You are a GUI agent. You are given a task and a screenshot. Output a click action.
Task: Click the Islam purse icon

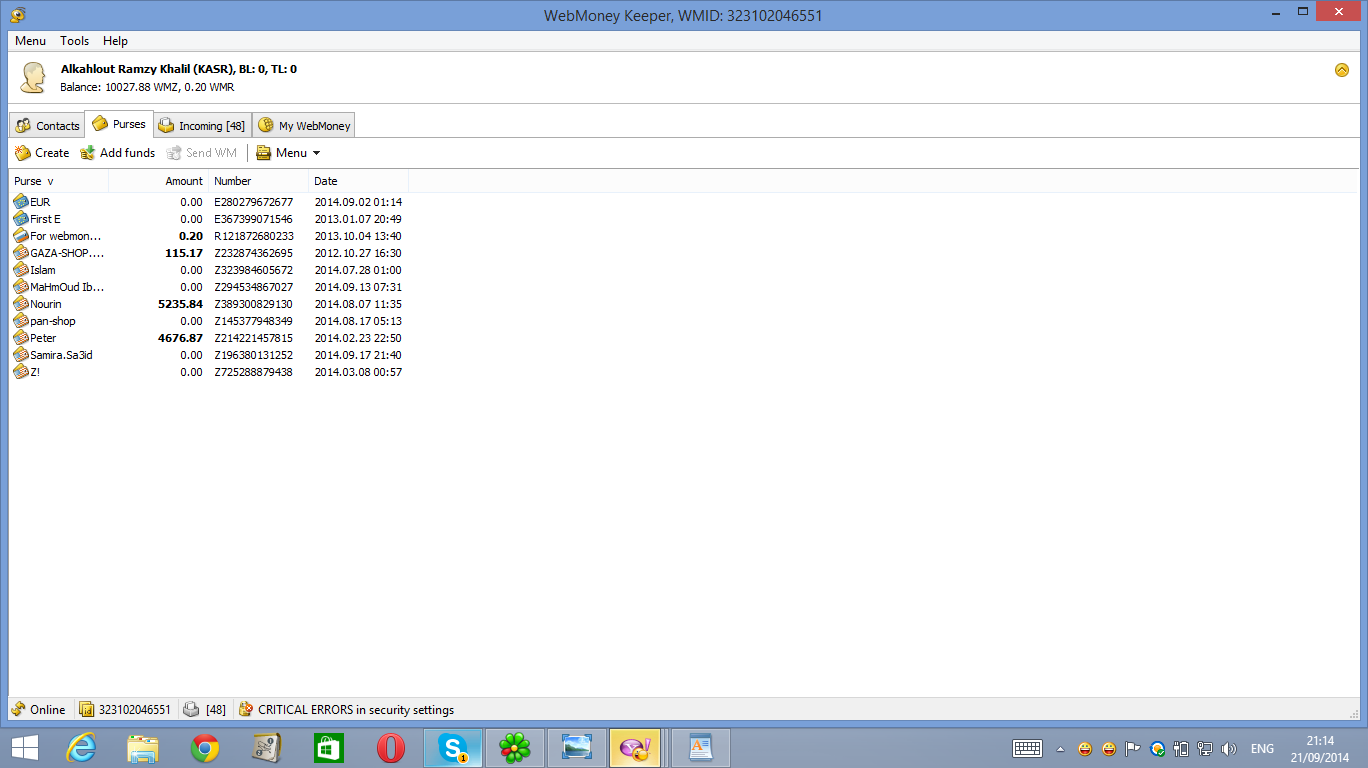[x=21, y=270]
